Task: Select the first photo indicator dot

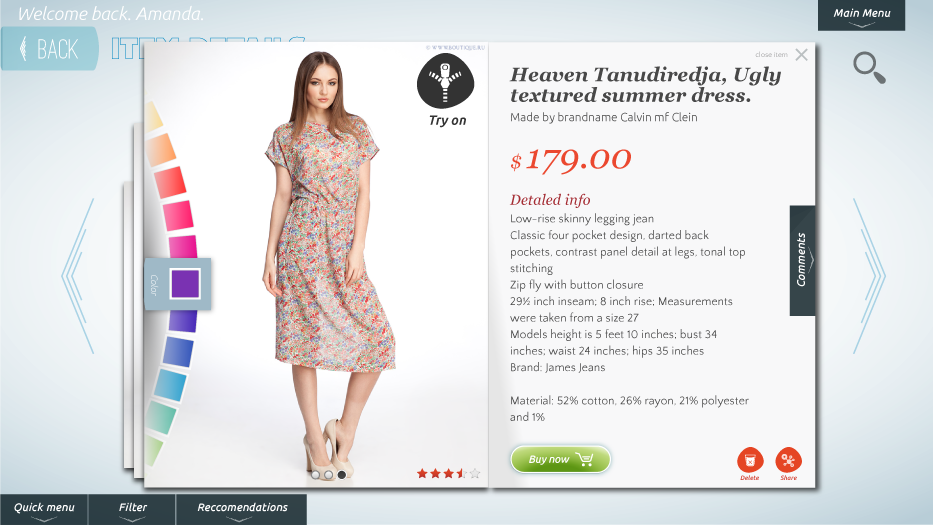Action: [x=316, y=475]
